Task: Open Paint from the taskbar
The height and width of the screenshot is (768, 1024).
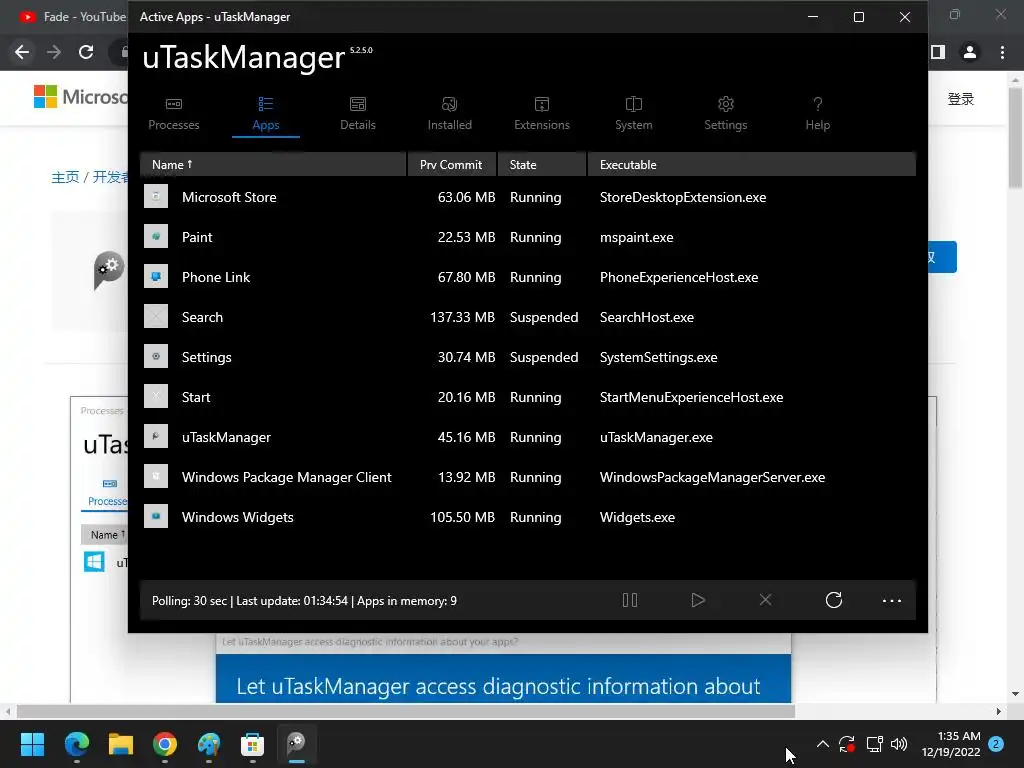Action: [x=209, y=744]
